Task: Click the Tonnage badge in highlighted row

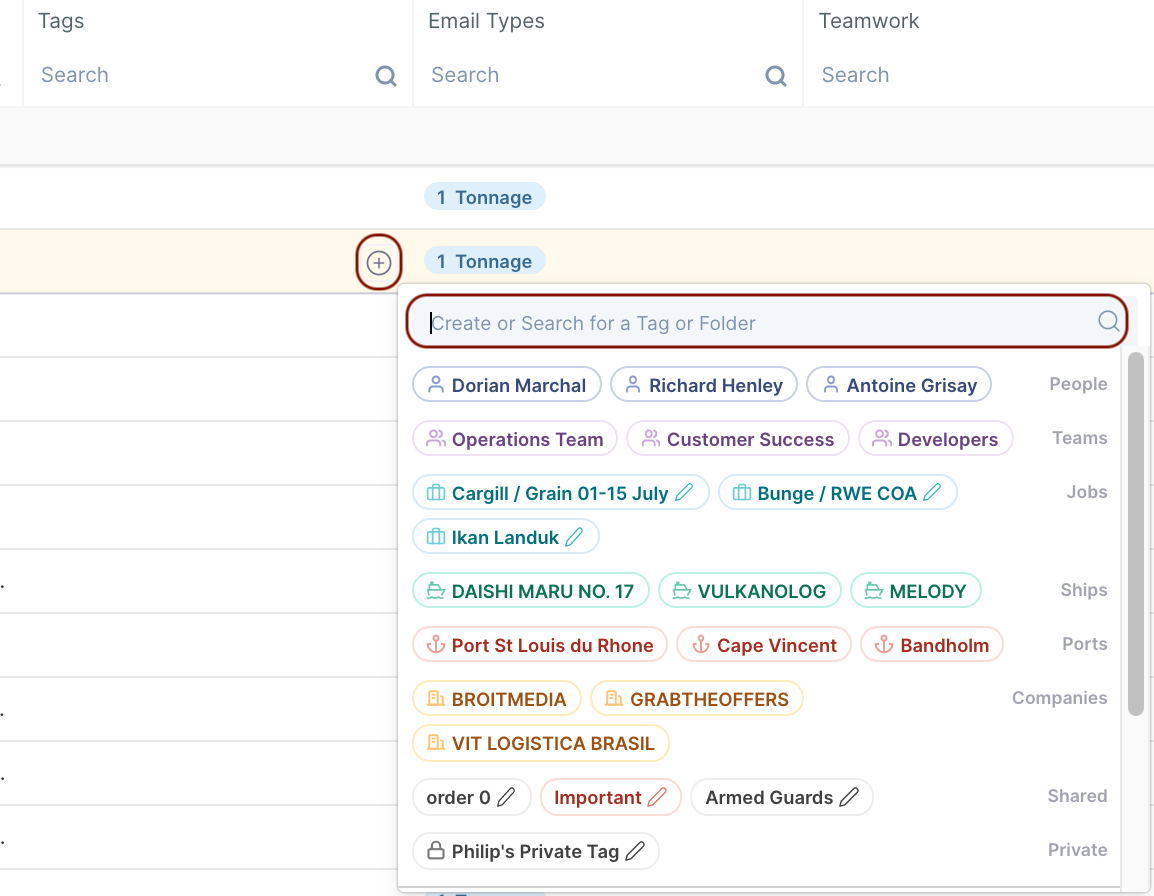Action: pos(485,262)
